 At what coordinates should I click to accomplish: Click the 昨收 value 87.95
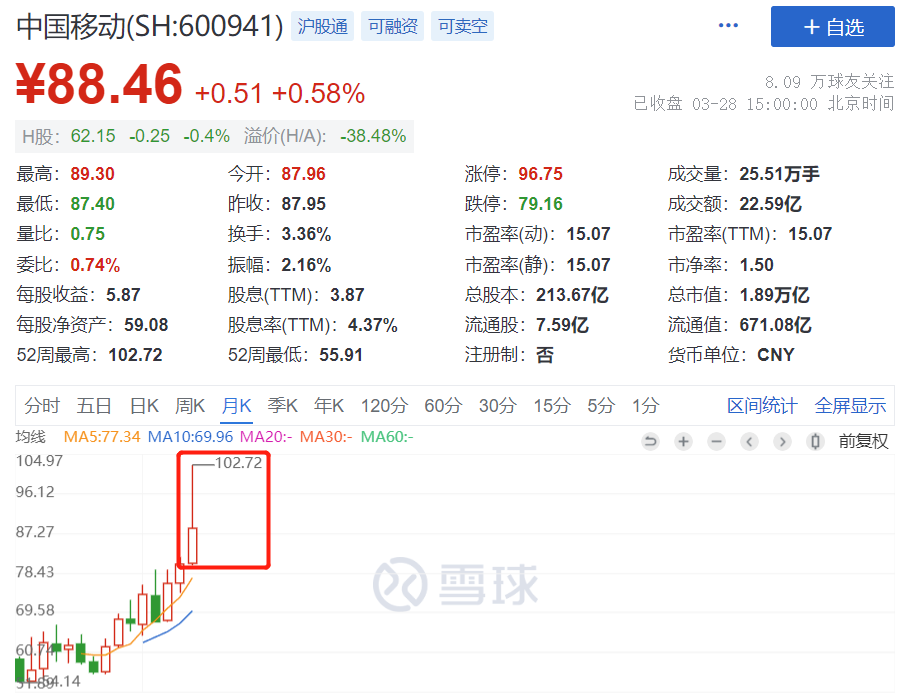[303, 204]
